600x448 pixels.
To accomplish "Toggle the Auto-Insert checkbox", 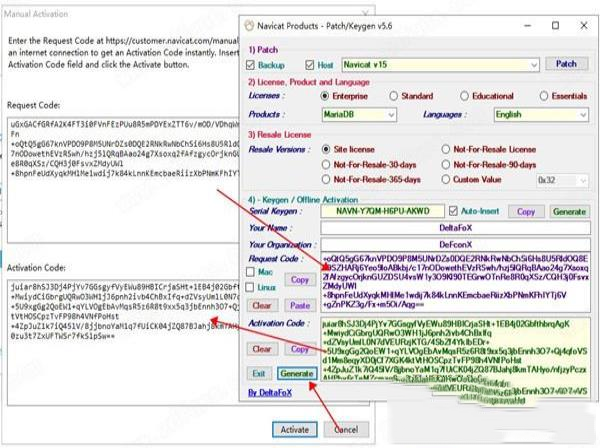I will (453, 211).
